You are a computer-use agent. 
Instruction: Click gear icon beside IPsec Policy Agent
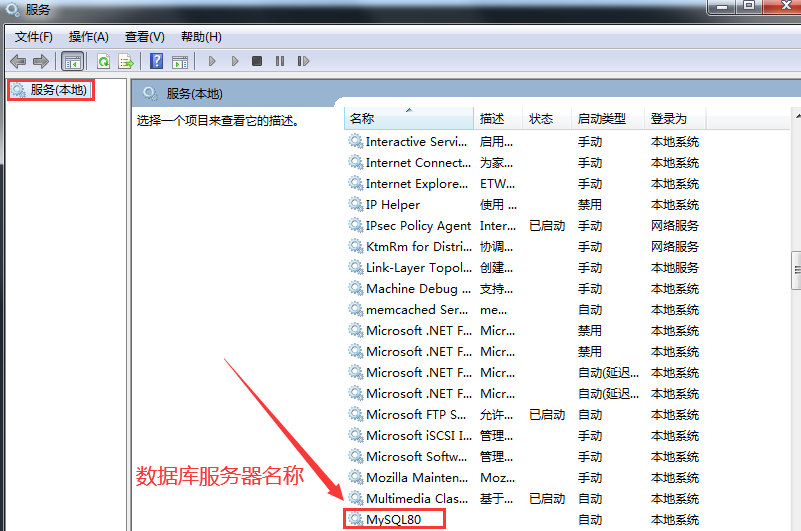[356, 225]
